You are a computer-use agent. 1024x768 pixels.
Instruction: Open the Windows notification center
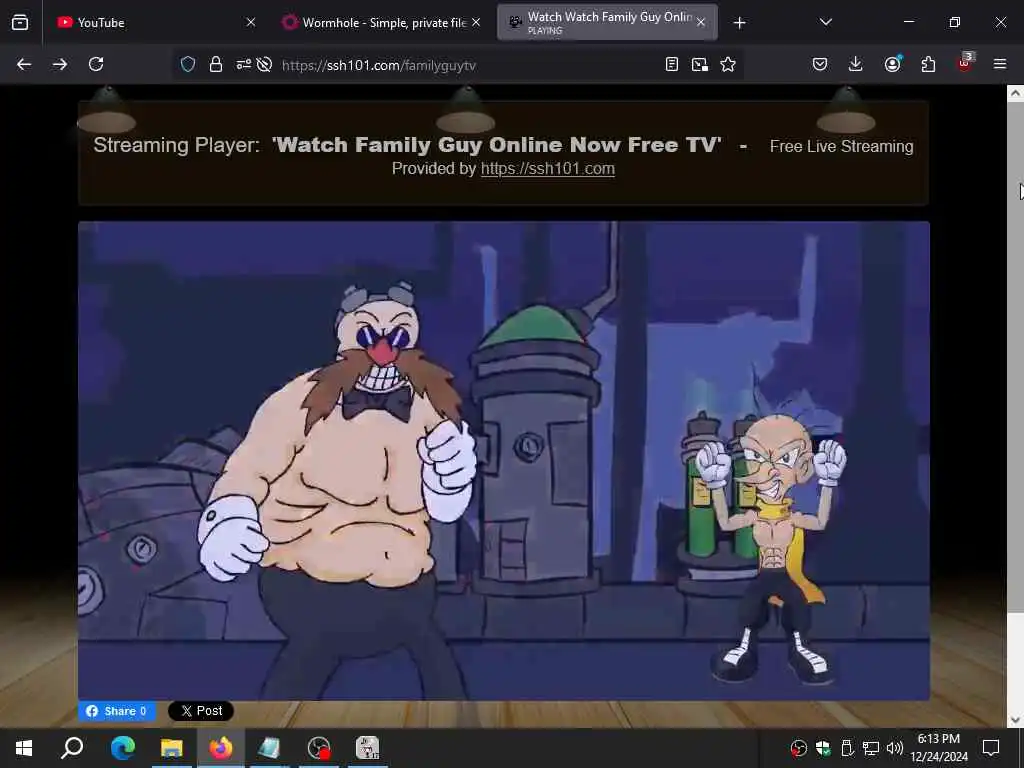991,748
